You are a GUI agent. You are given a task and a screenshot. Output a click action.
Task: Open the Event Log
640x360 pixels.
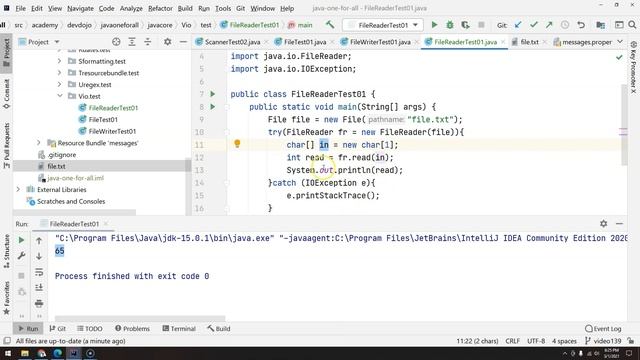[603, 329]
